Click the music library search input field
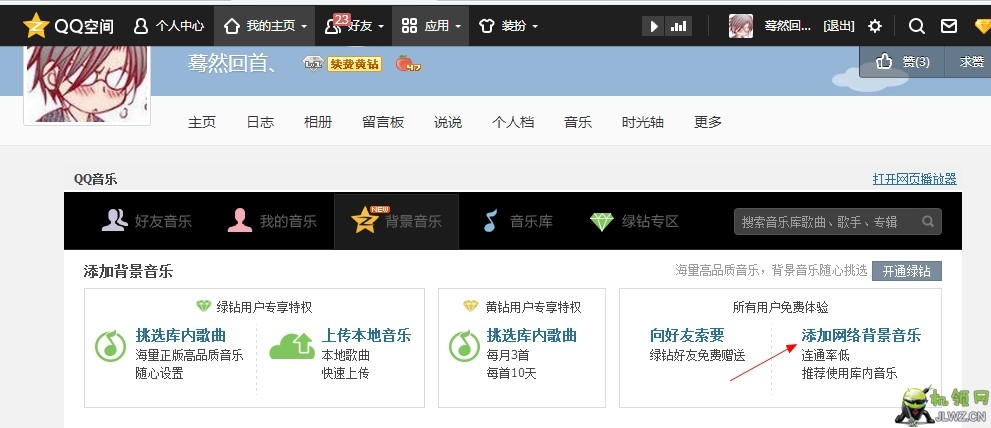 click(837, 222)
